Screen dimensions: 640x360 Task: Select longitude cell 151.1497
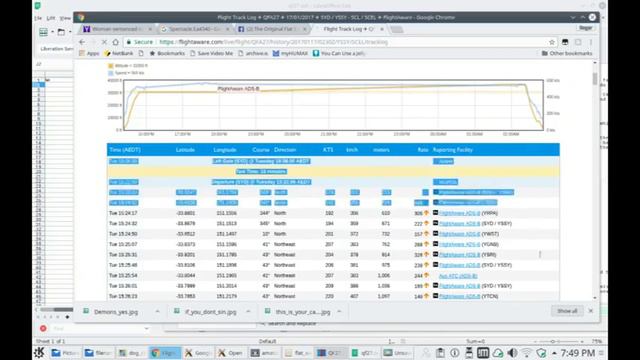227,234
